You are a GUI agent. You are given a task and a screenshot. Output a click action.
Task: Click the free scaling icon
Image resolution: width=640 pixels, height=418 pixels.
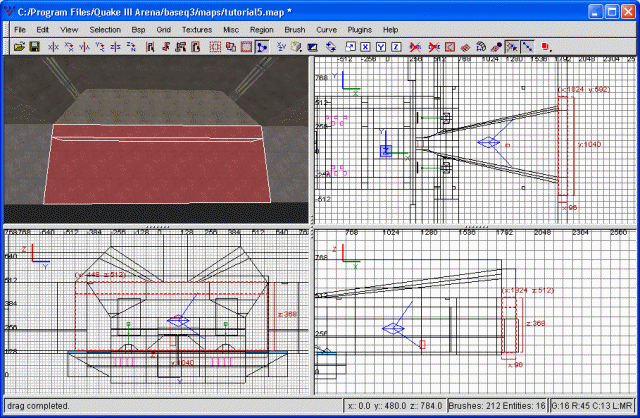coord(350,47)
